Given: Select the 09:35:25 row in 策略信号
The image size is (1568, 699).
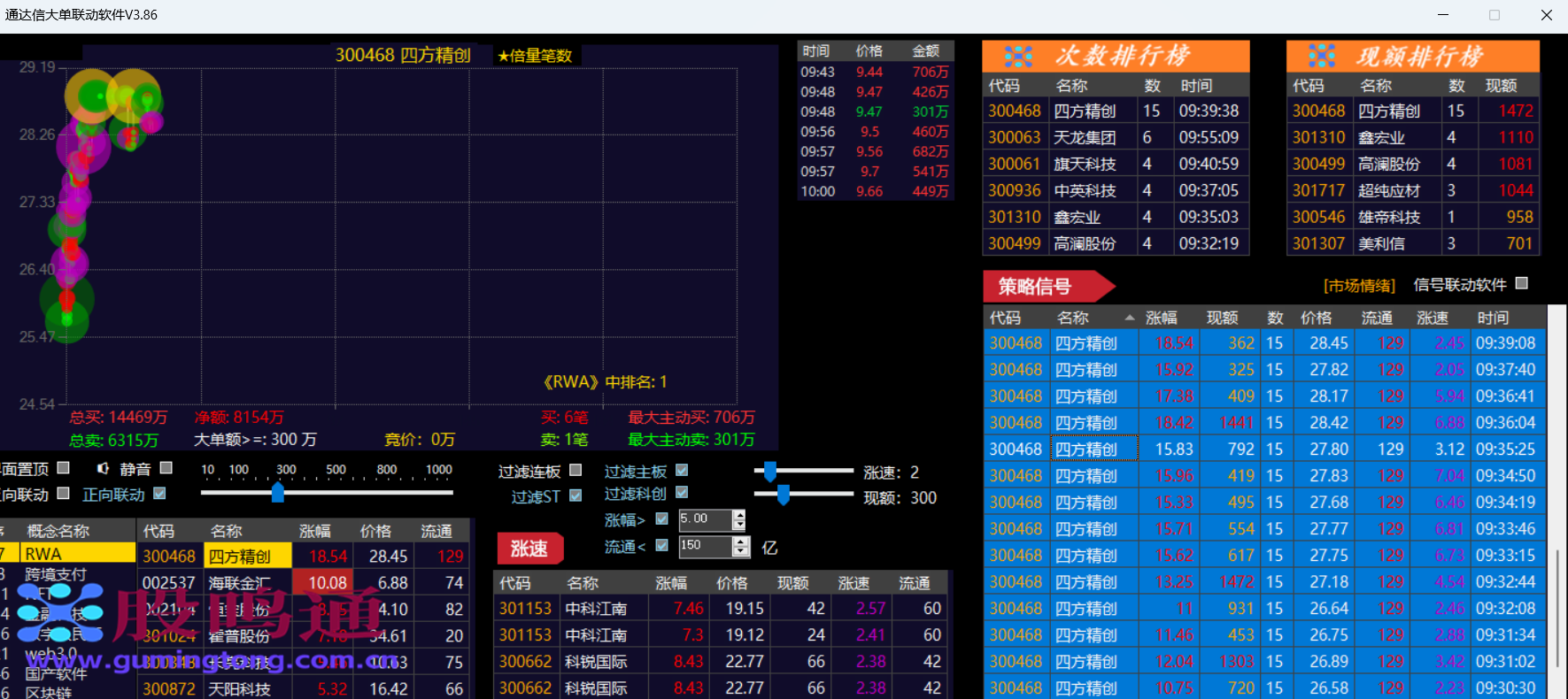Looking at the screenshot, I should (1264, 449).
